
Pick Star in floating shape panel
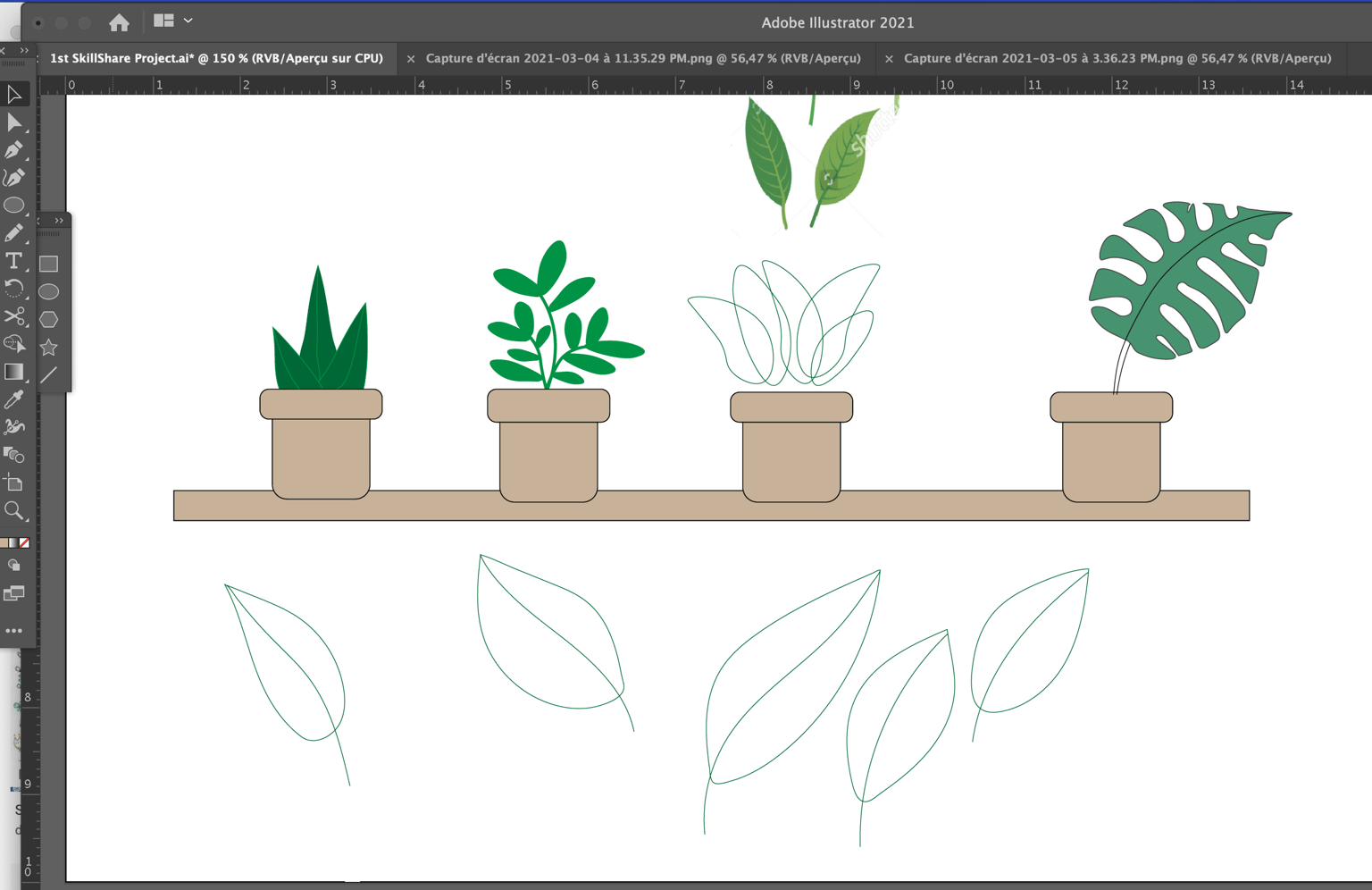click(49, 347)
